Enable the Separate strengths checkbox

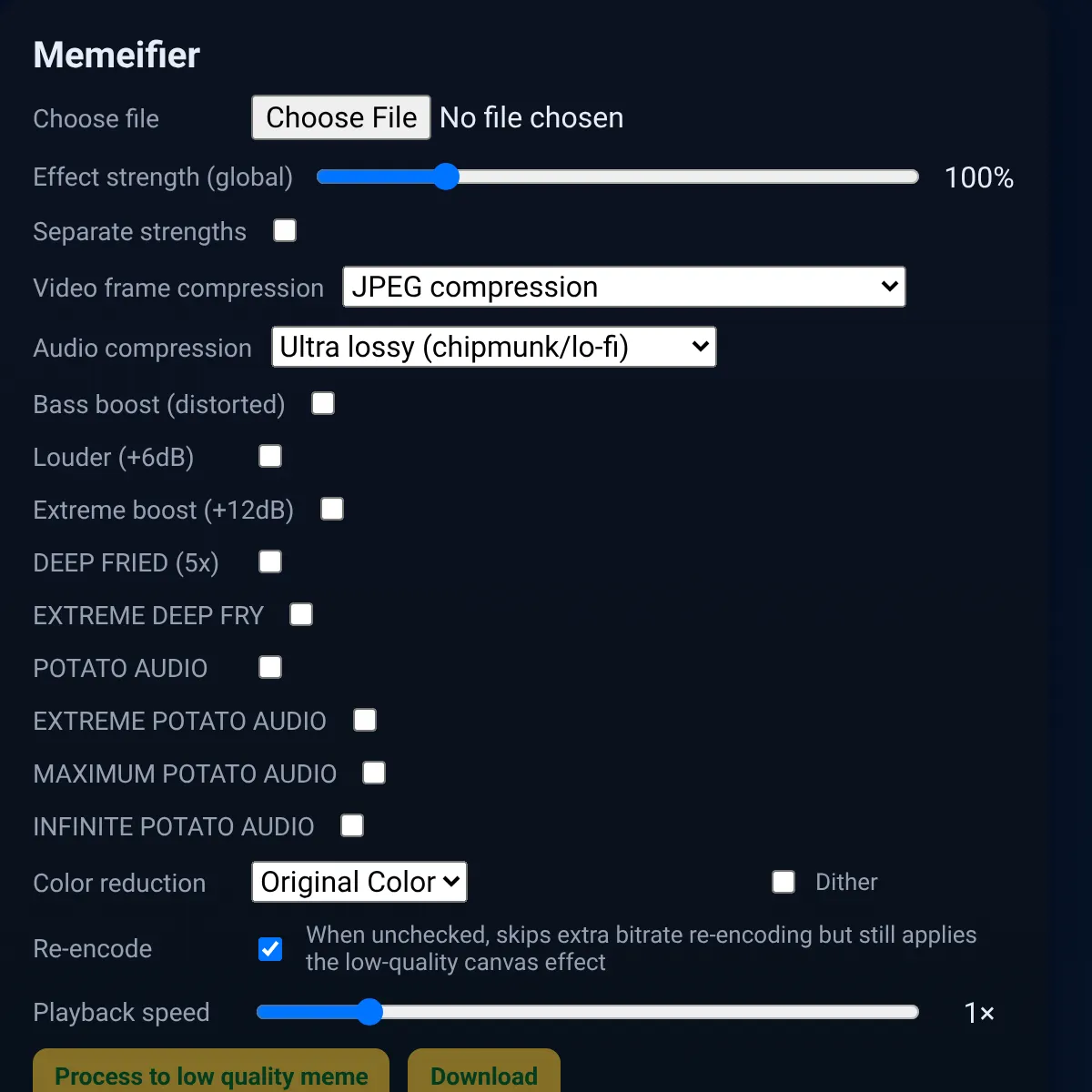point(285,231)
